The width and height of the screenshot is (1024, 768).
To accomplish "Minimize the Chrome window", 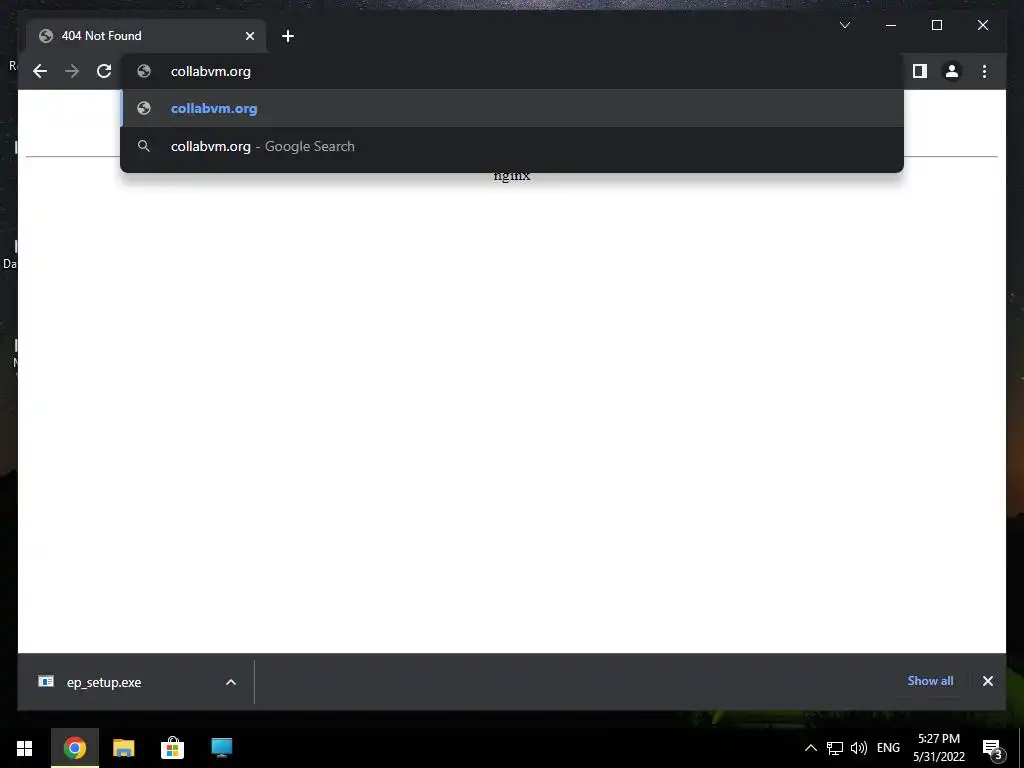I will 891,25.
